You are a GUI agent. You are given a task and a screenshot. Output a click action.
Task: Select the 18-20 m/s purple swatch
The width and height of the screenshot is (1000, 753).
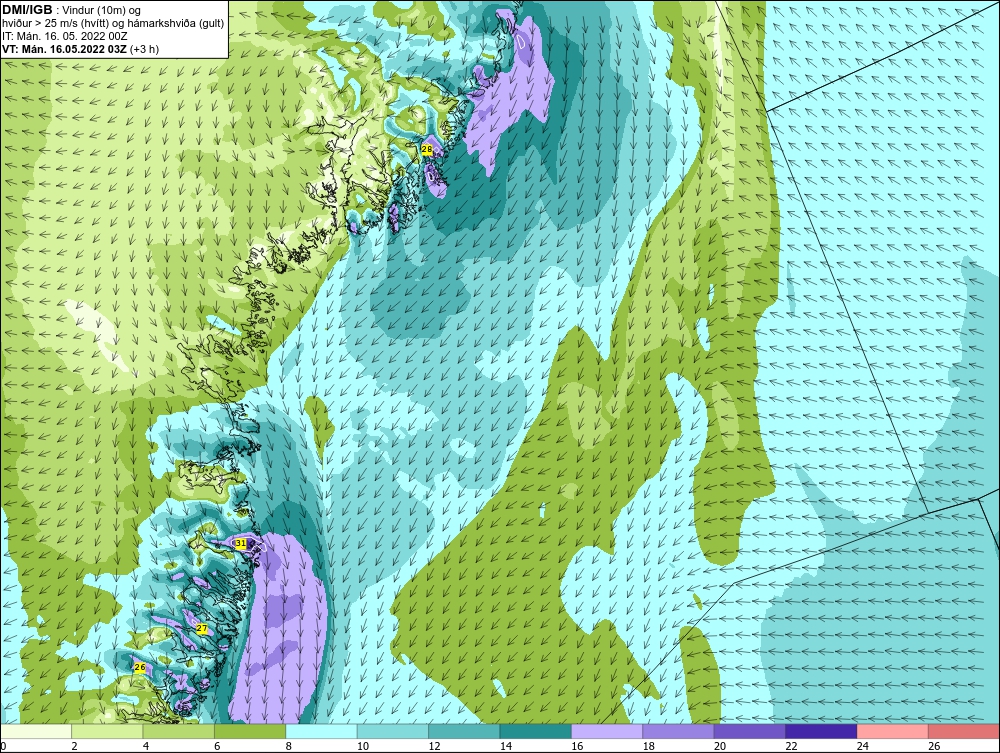click(679, 732)
